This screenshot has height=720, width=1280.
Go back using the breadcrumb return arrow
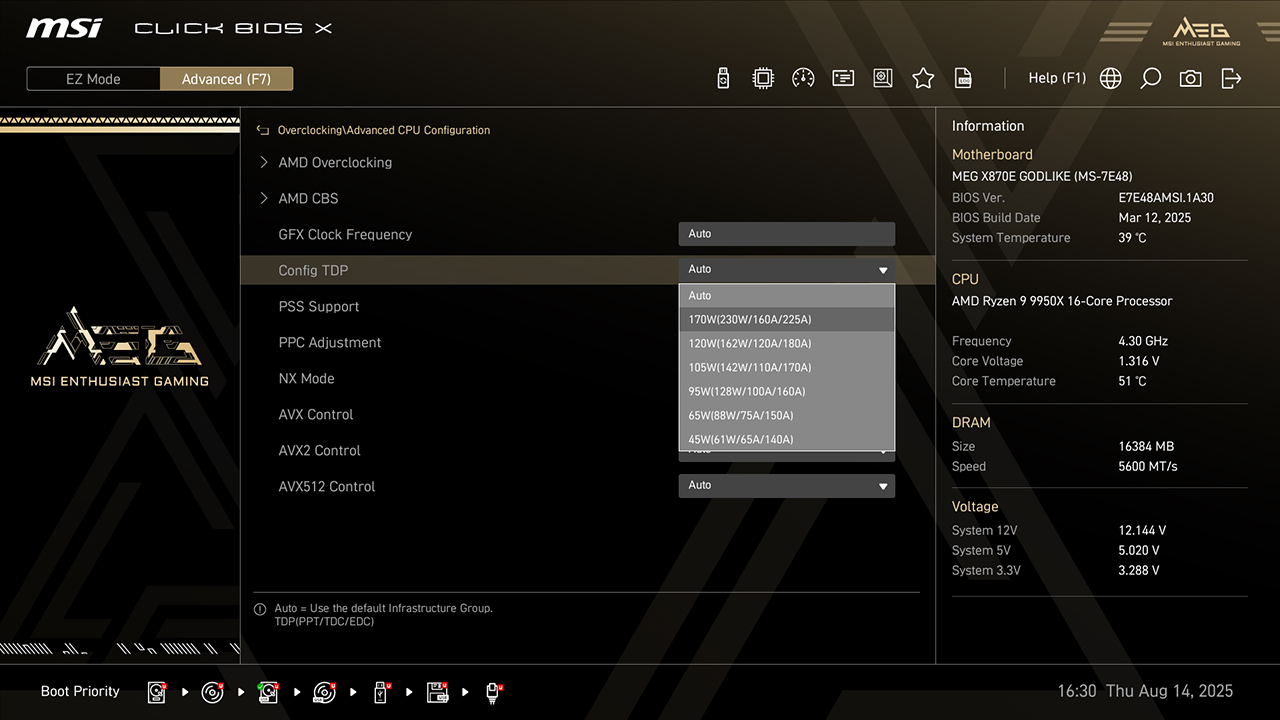click(x=263, y=130)
